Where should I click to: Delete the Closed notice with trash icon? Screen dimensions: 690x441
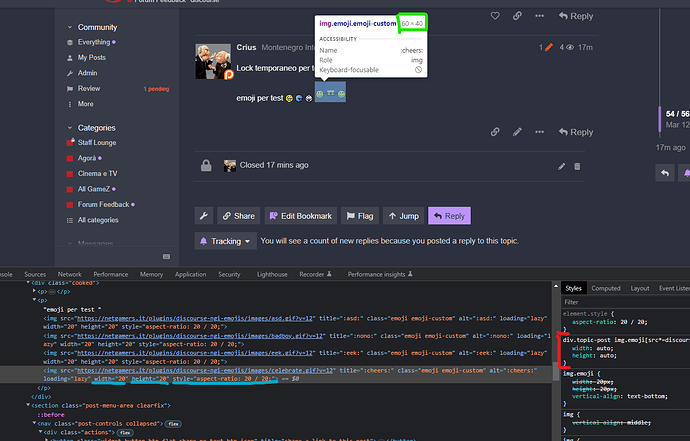pyautogui.click(x=577, y=166)
